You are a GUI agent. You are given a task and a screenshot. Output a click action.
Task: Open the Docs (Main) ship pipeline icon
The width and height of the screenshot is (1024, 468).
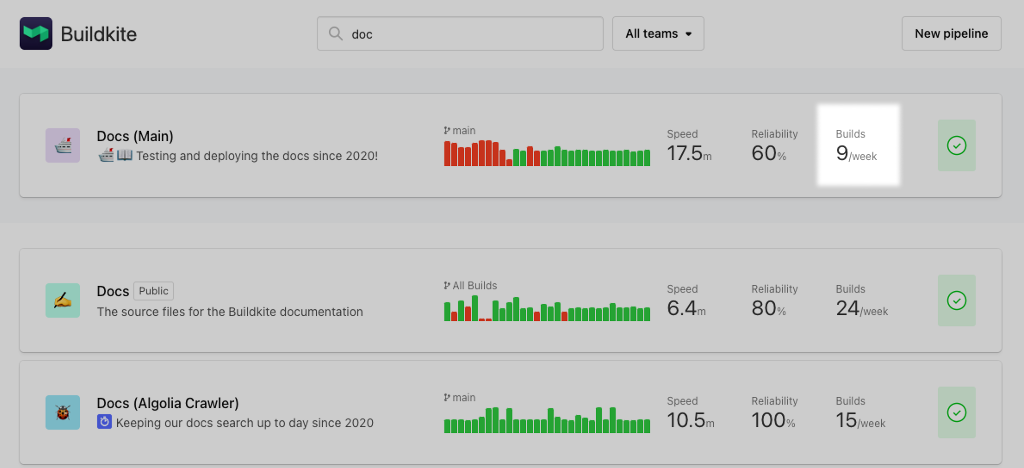click(x=63, y=145)
